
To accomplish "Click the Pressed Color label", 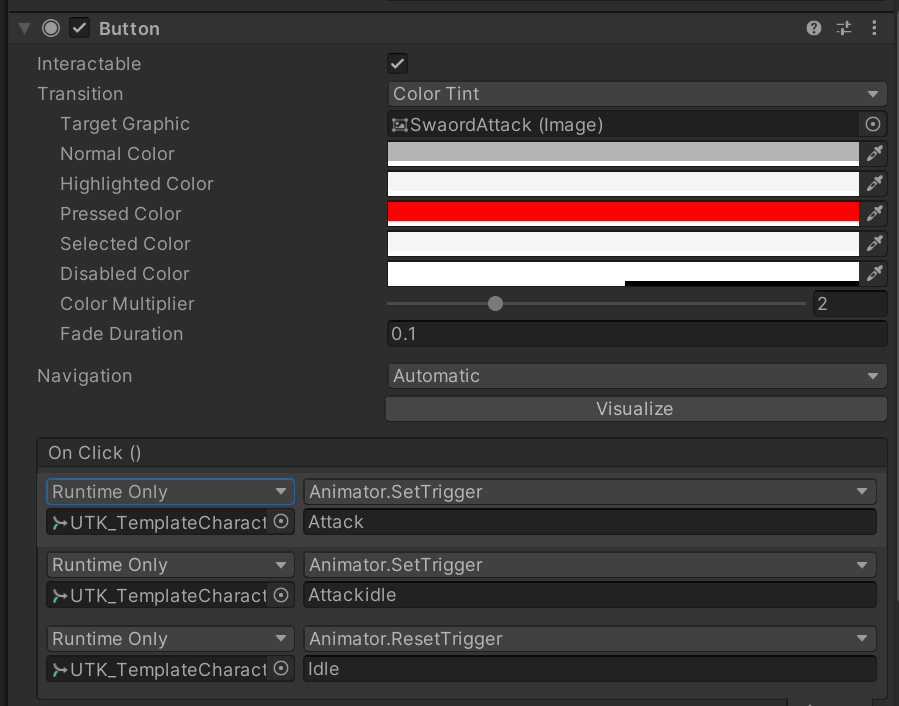I will point(121,213).
